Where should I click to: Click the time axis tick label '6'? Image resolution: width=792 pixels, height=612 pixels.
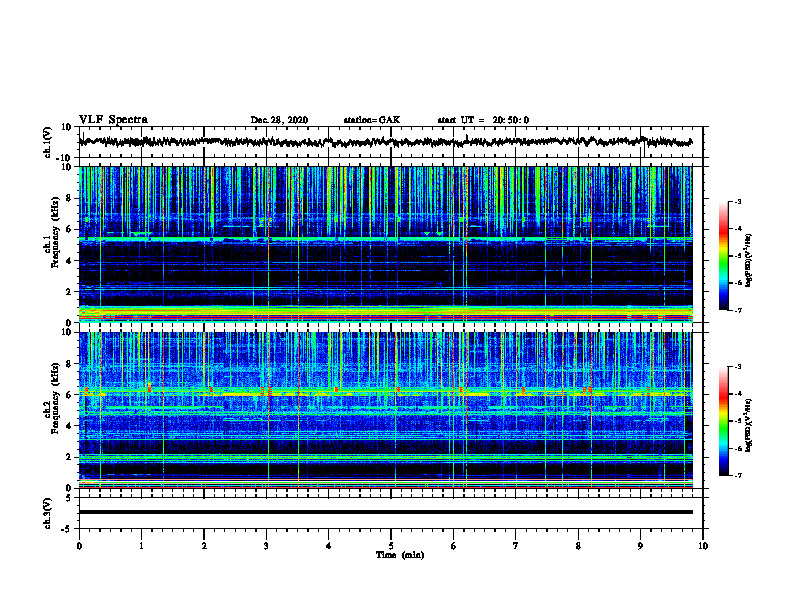click(x=454, y=546)
